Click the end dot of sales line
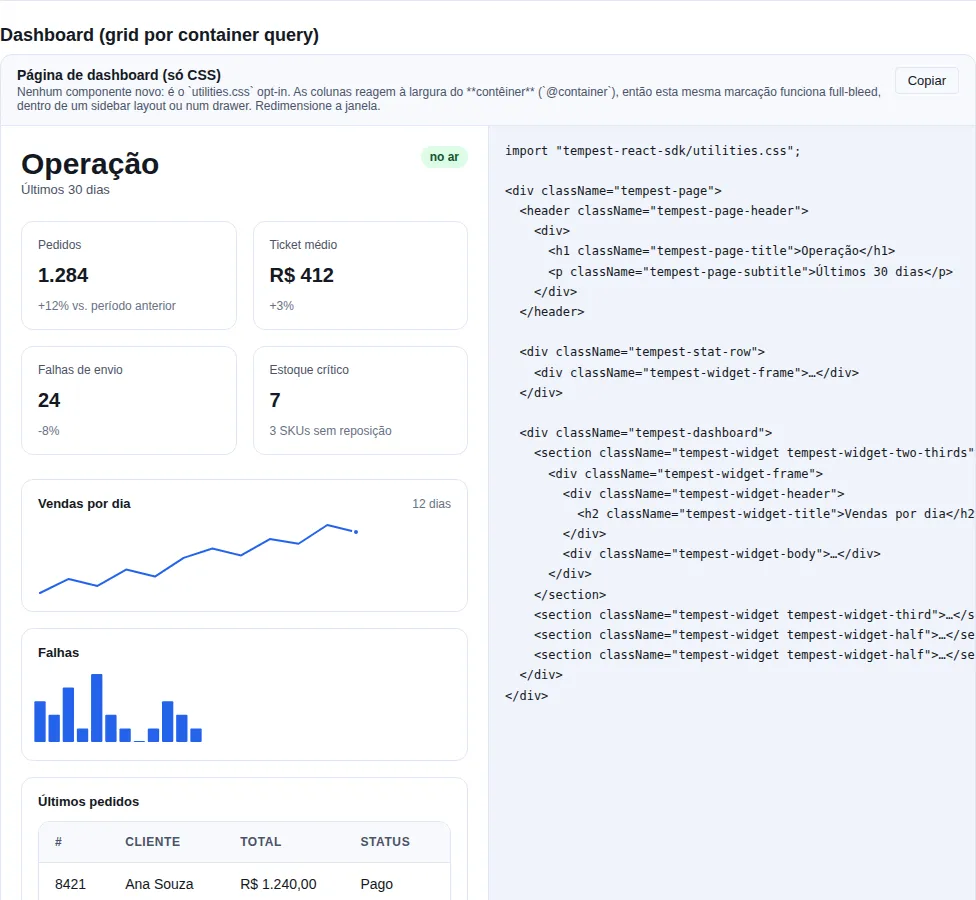 click(x=356, y=532)
